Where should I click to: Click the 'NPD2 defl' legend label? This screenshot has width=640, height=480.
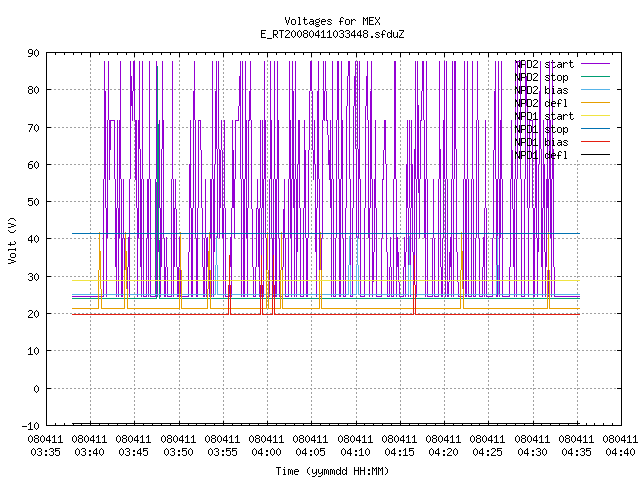point(541,103)
